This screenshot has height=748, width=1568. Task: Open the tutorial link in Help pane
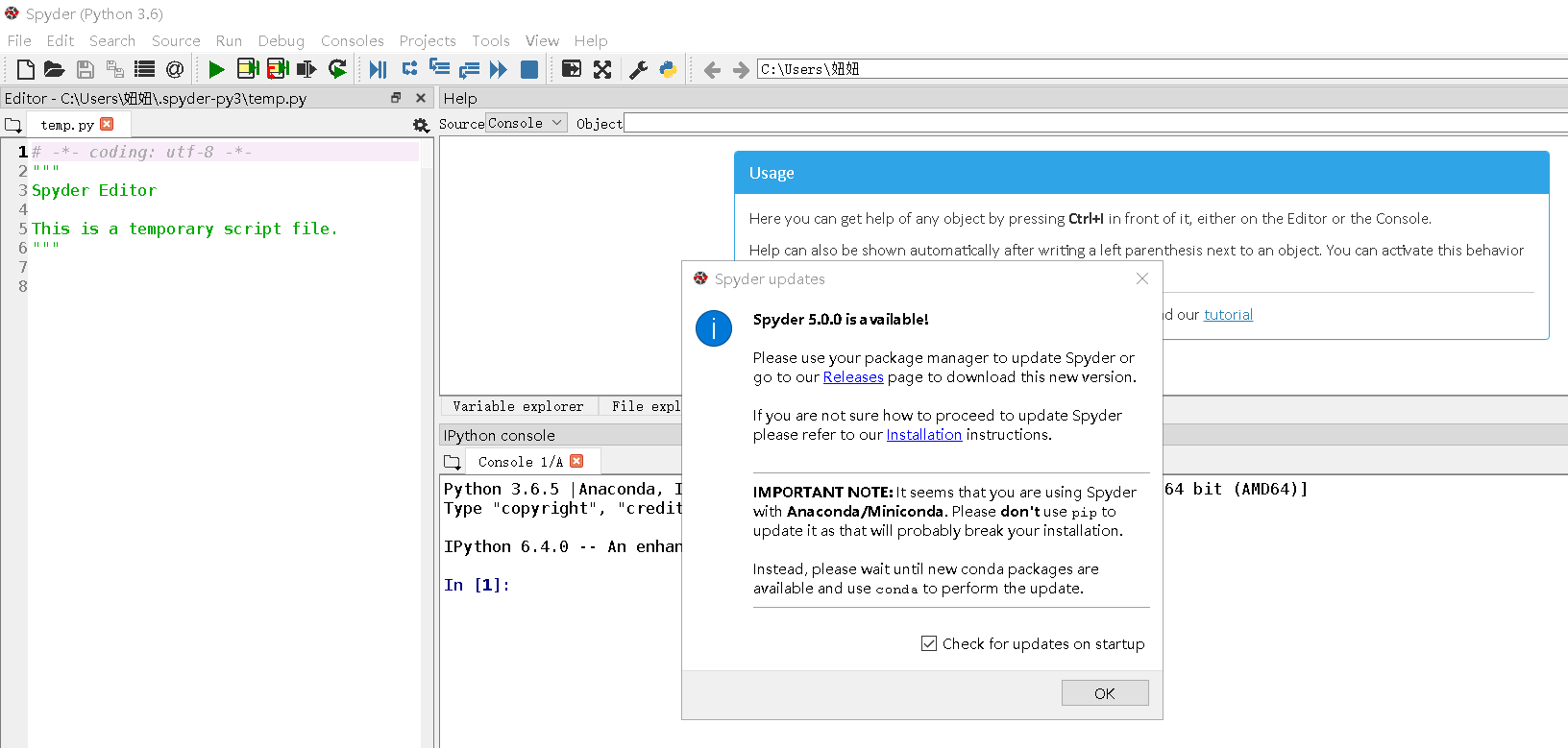(x=1228, y=315)
